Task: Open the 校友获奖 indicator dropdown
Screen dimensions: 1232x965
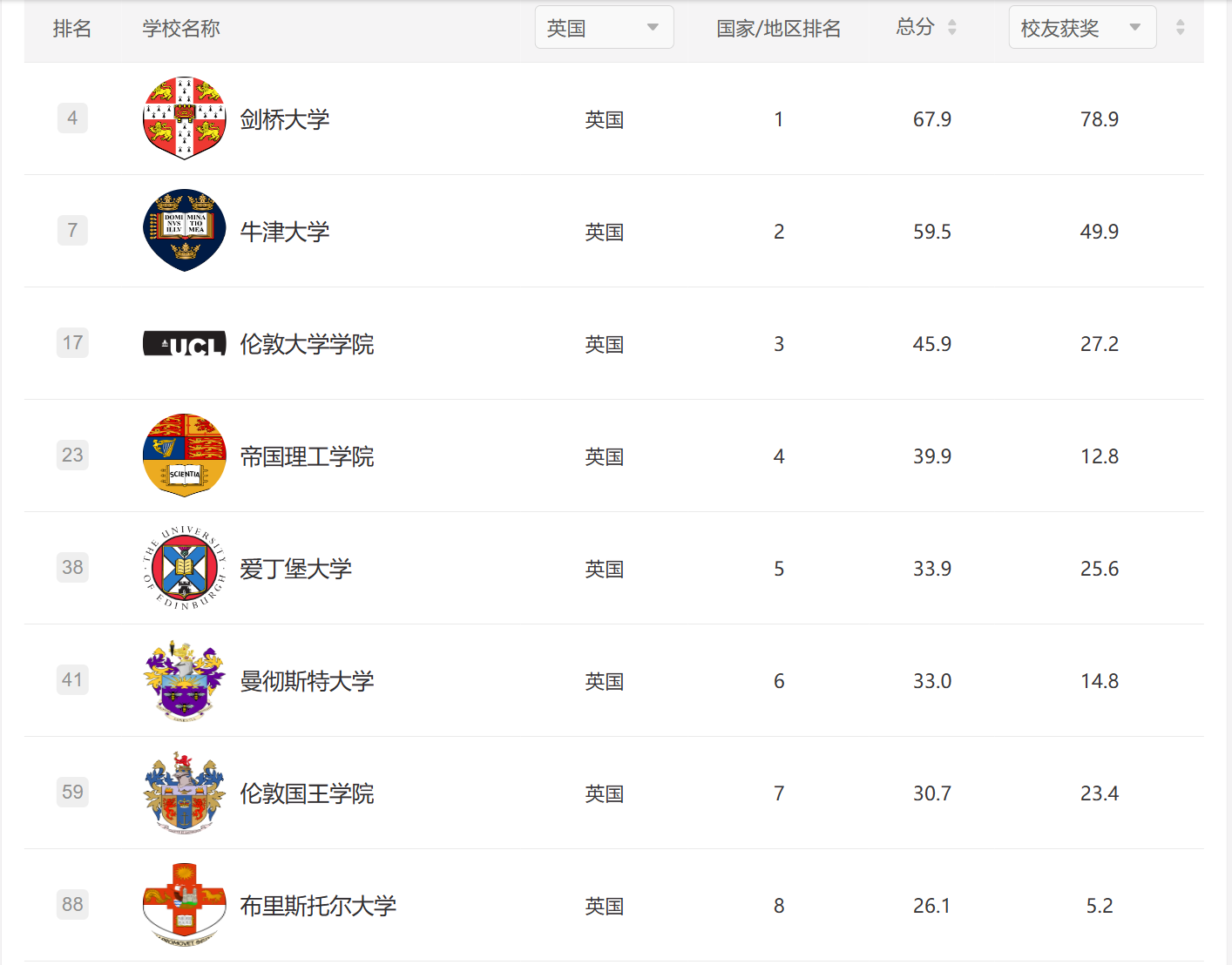Action: coord(1082,27)
